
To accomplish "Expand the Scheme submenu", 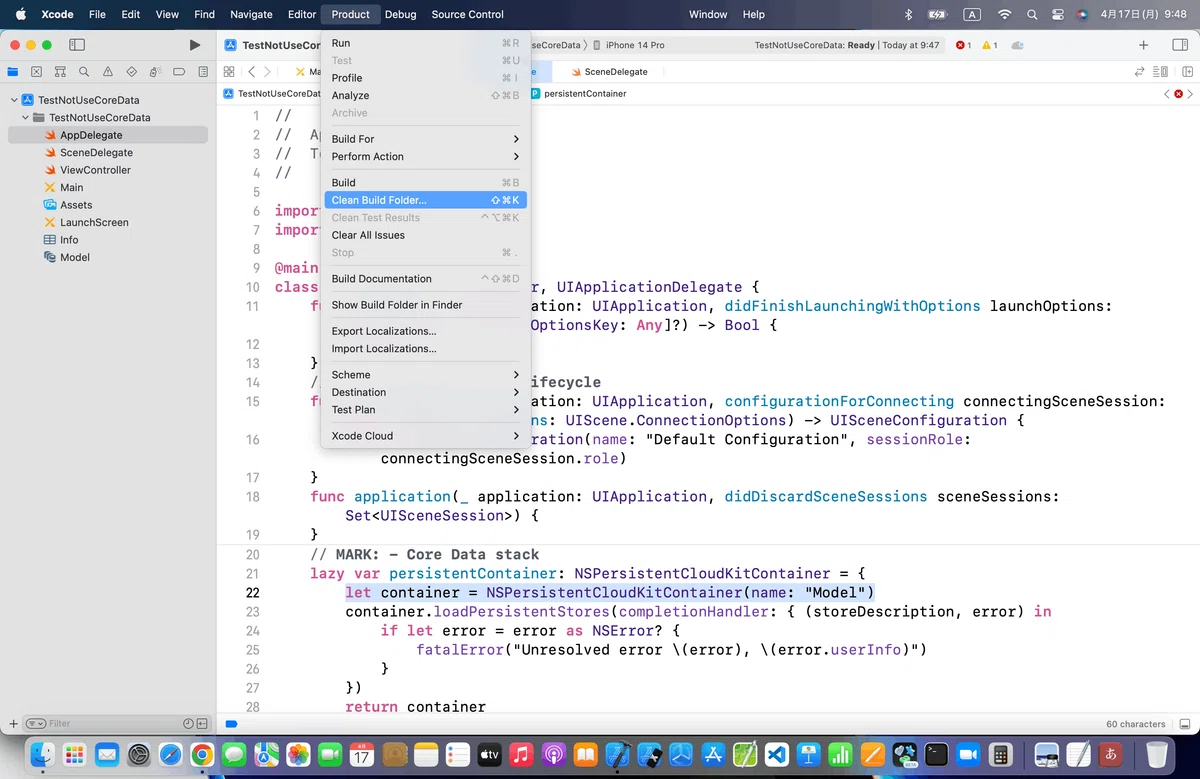I will 425,375.
